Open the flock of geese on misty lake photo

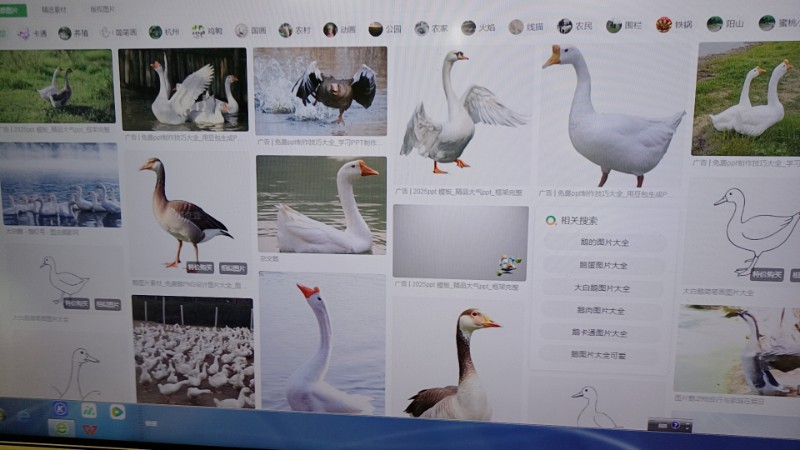60,185
